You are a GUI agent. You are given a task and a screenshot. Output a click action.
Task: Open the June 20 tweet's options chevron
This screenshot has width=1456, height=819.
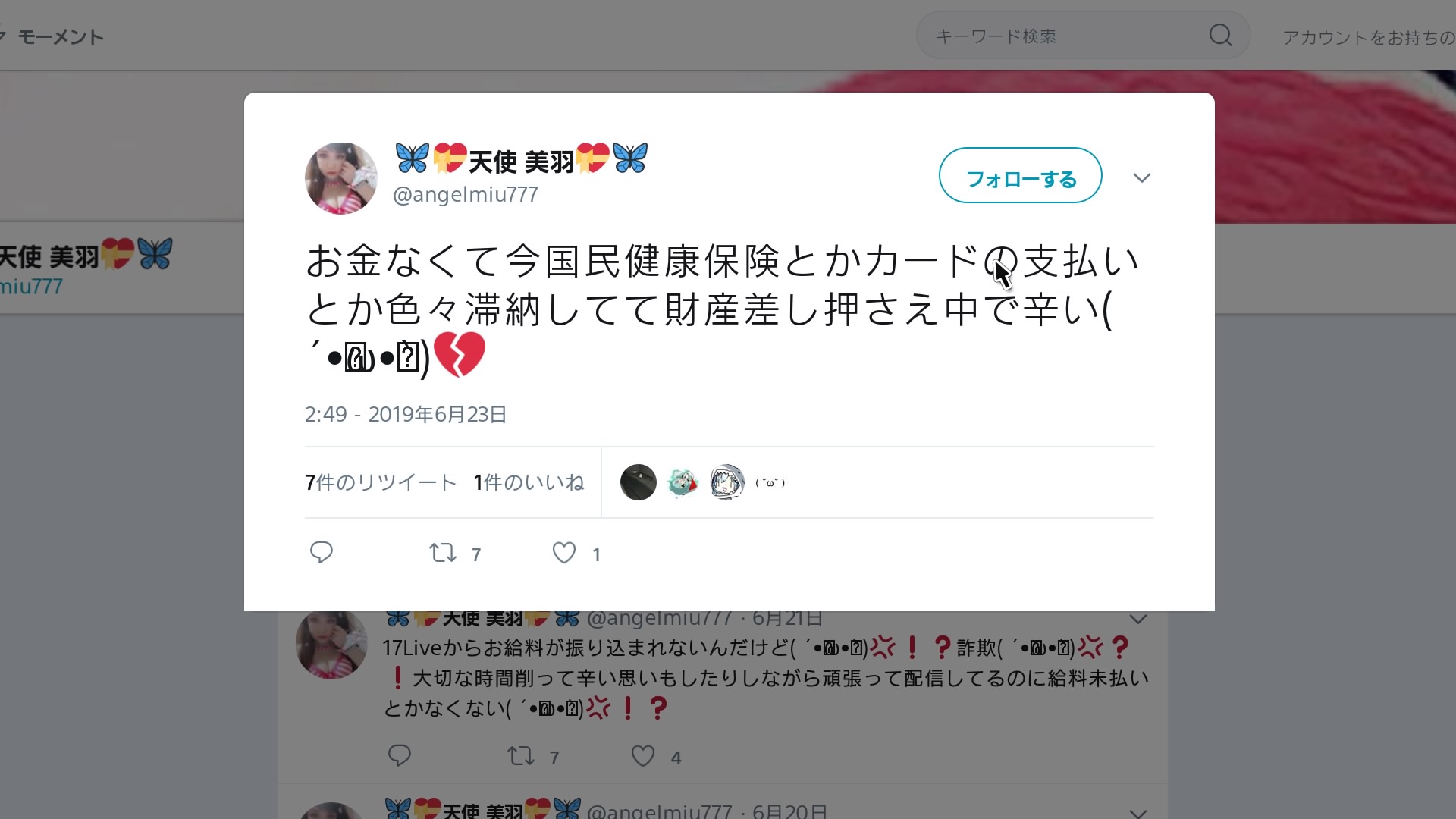pyautogui.click(x=1137, y=813)
